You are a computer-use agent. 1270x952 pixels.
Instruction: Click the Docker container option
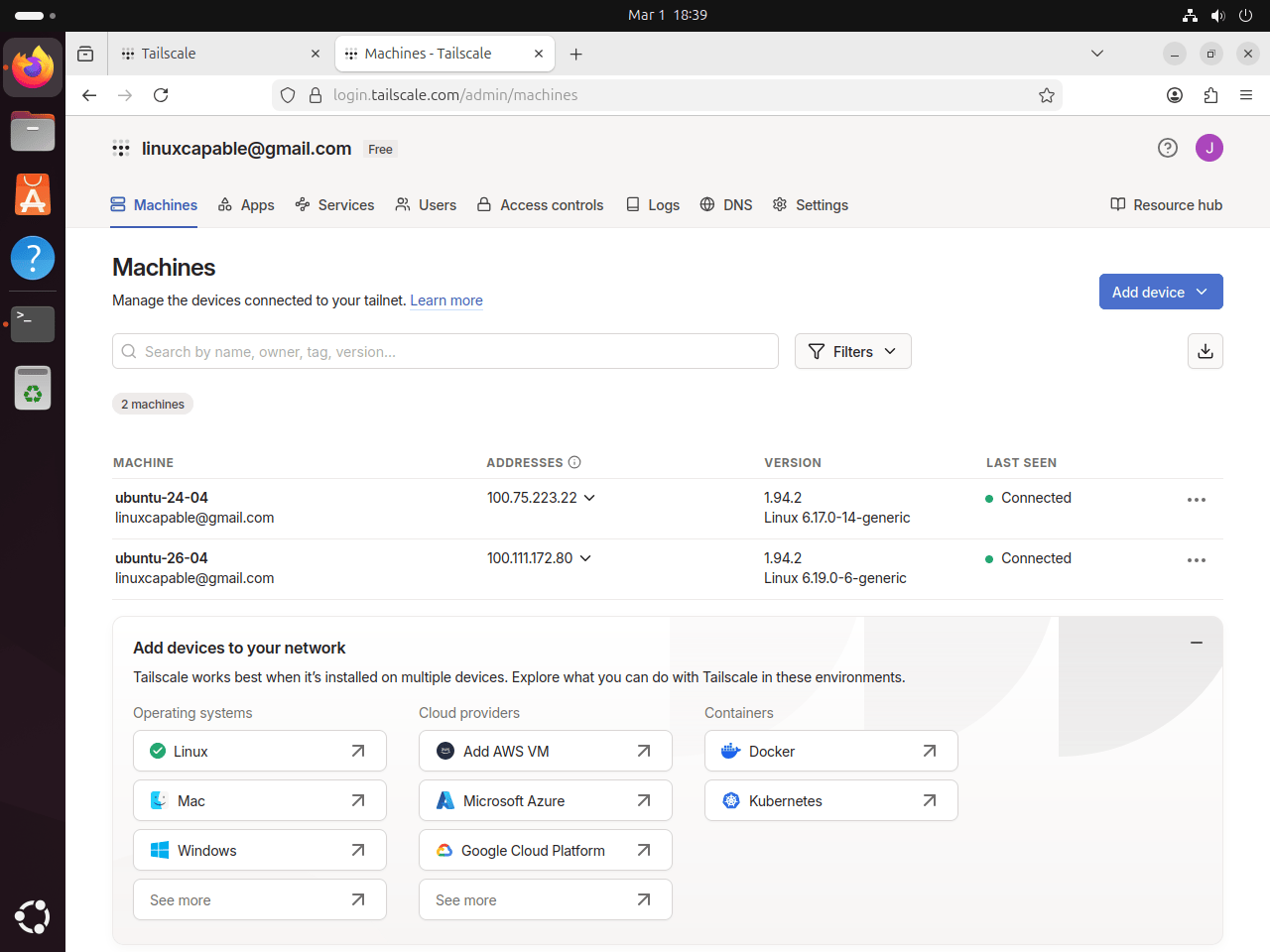click(830, 751)
